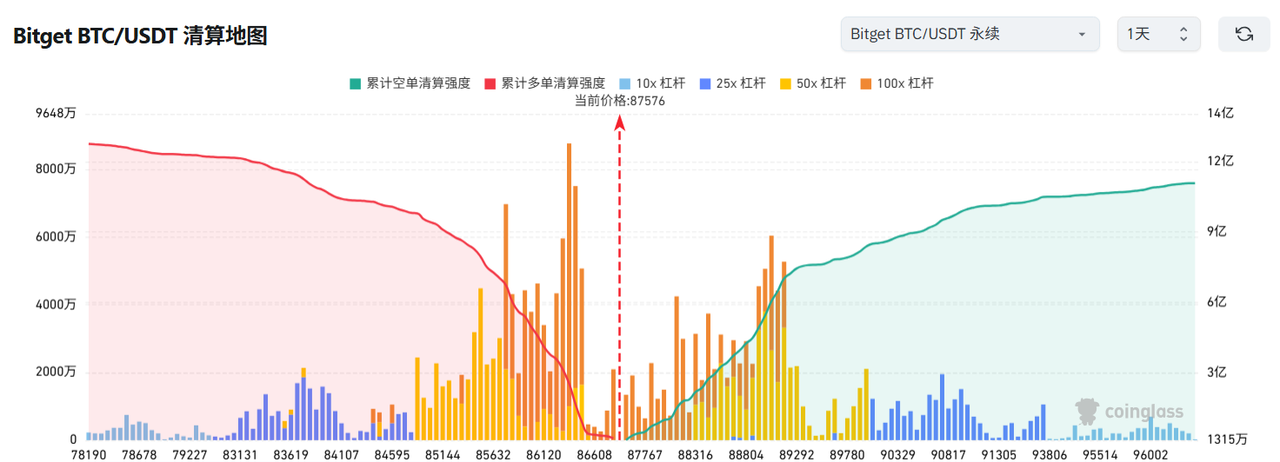Click the 当前价格:87576 label

click(620, 100)
